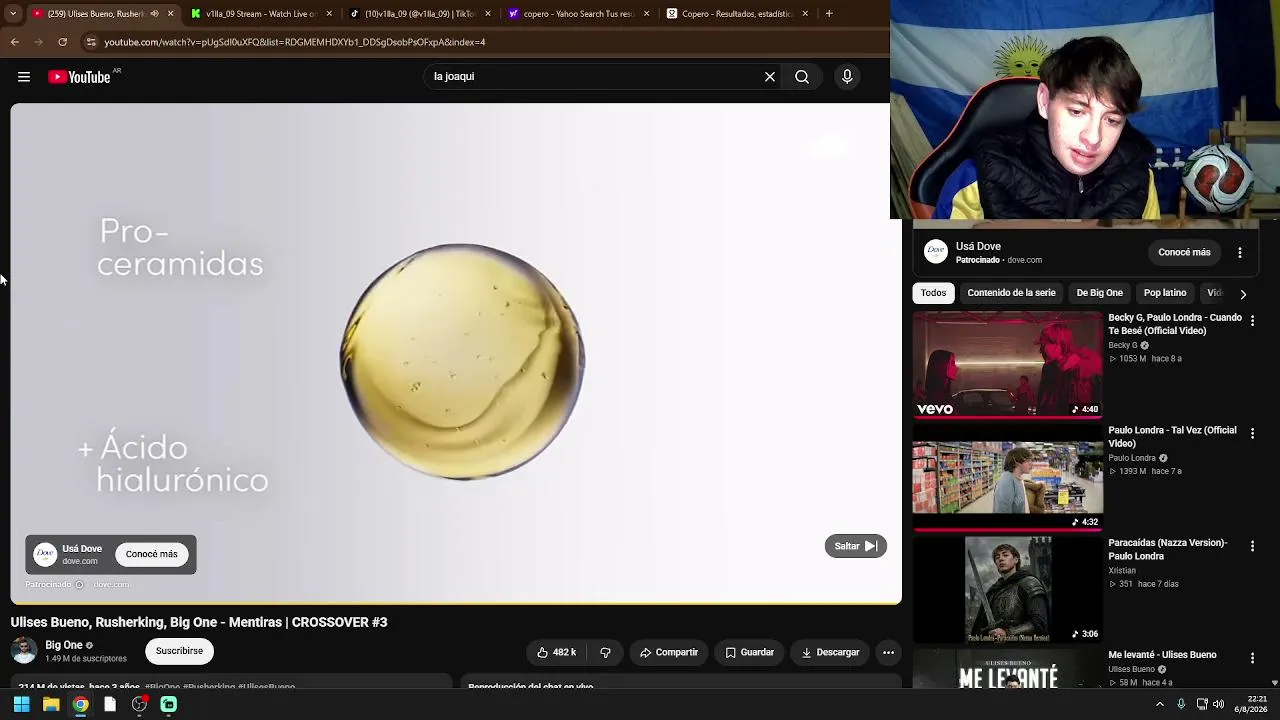Open options for Cuando Te Besé video
The width and height of the screenshot is (1280, 720).
coord(1252,321)
